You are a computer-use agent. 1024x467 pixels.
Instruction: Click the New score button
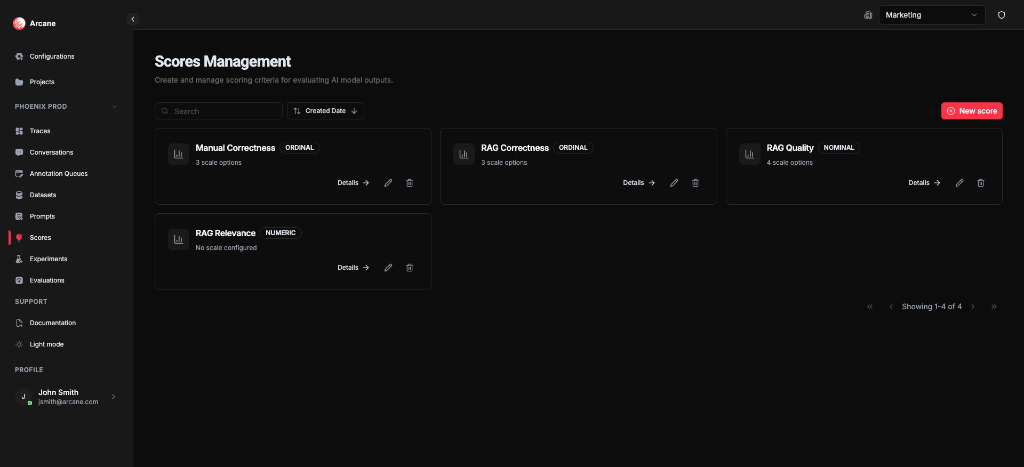tap(971, 111)
